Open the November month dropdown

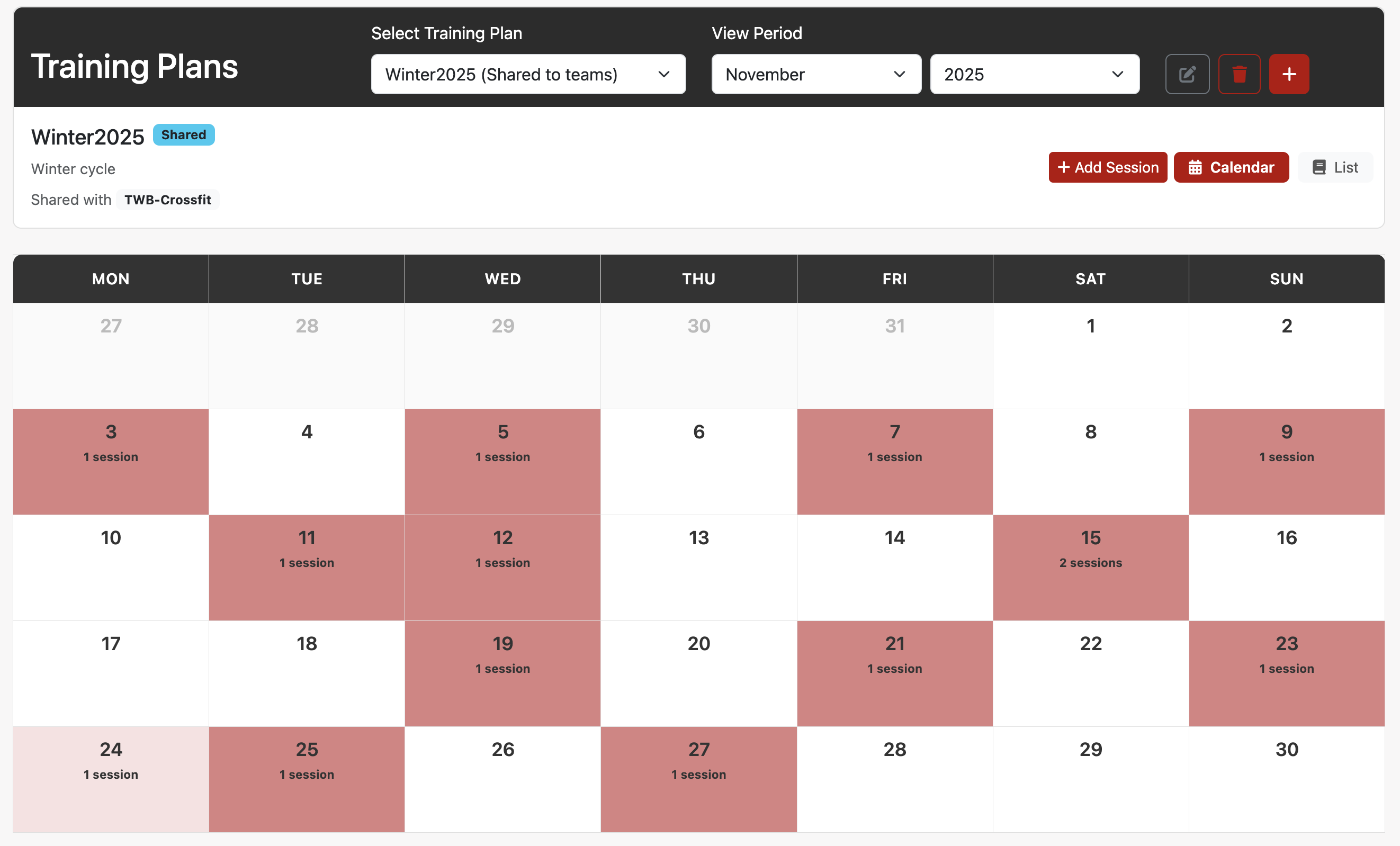pos(815,75)
